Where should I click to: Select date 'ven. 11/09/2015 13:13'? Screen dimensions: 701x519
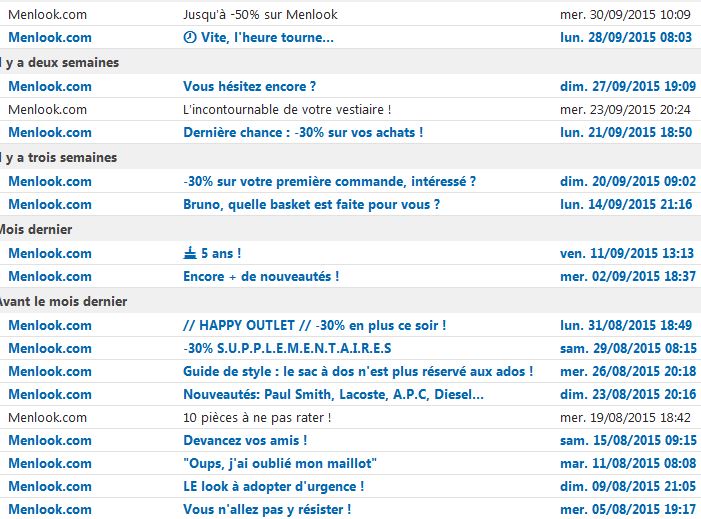point(627,253)
